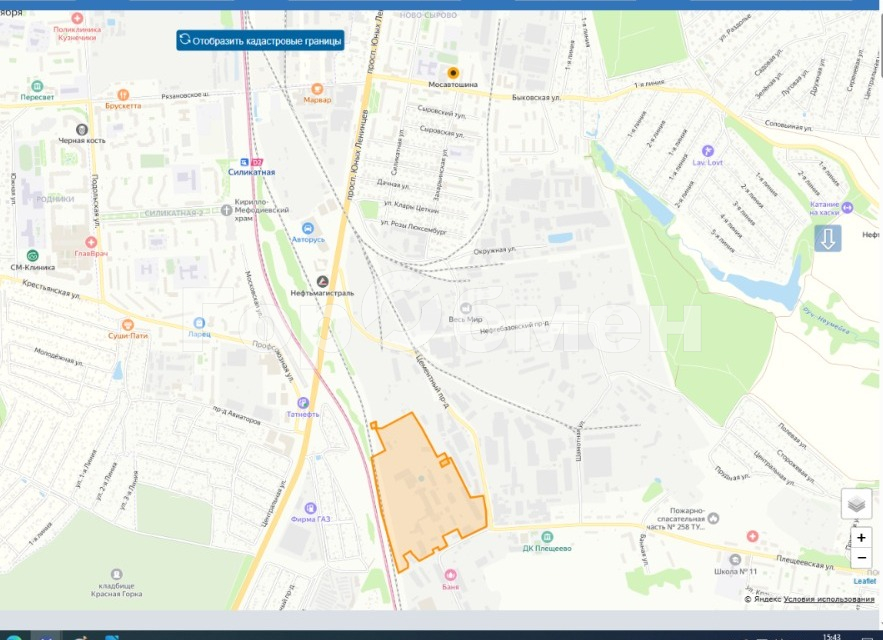Zoom in with the plus button
Screen dimensions: 883x640
(x=861, y=538)
